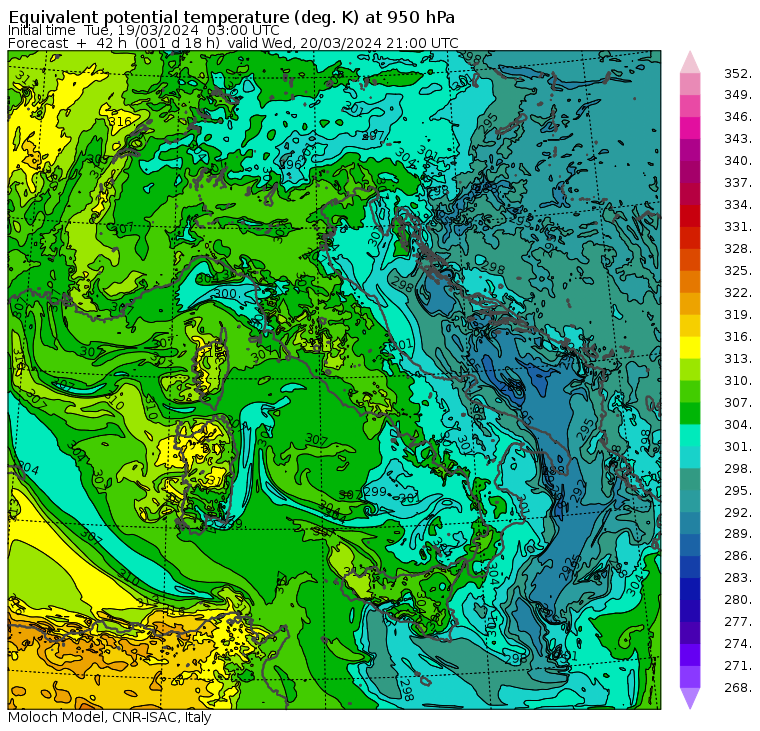Select the legend value 346.
This screenshot has height=731, width=760.
pos(738,117)
